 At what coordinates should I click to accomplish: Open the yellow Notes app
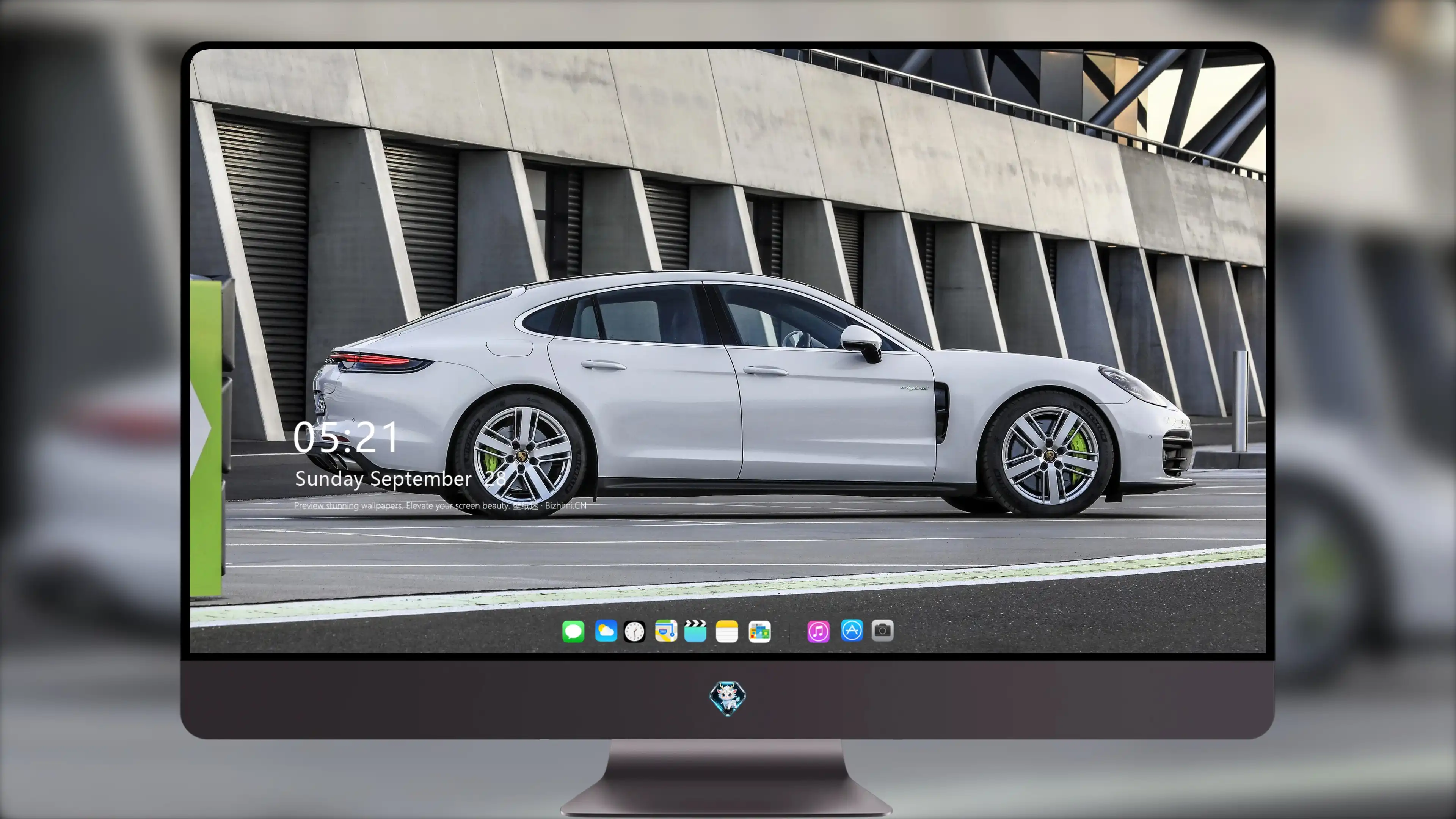tap(727, 631)
